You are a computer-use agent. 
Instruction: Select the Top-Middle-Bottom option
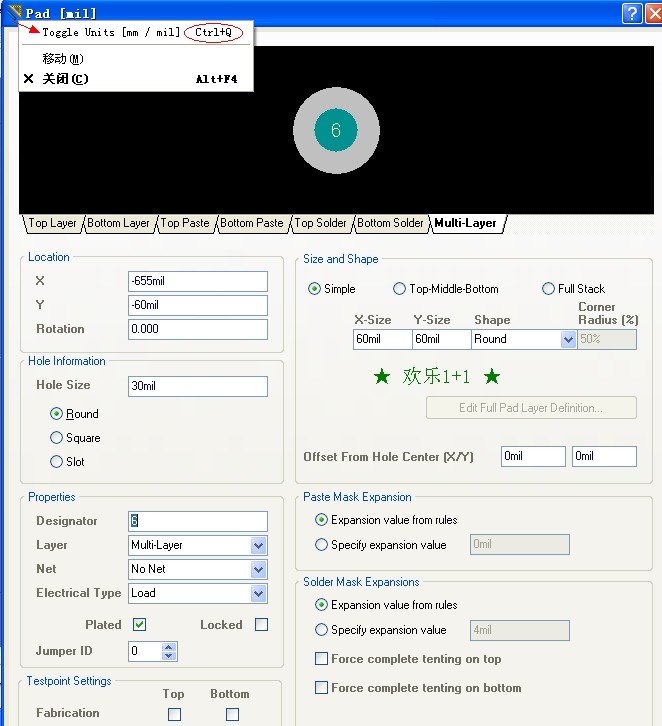click(399, 289)
